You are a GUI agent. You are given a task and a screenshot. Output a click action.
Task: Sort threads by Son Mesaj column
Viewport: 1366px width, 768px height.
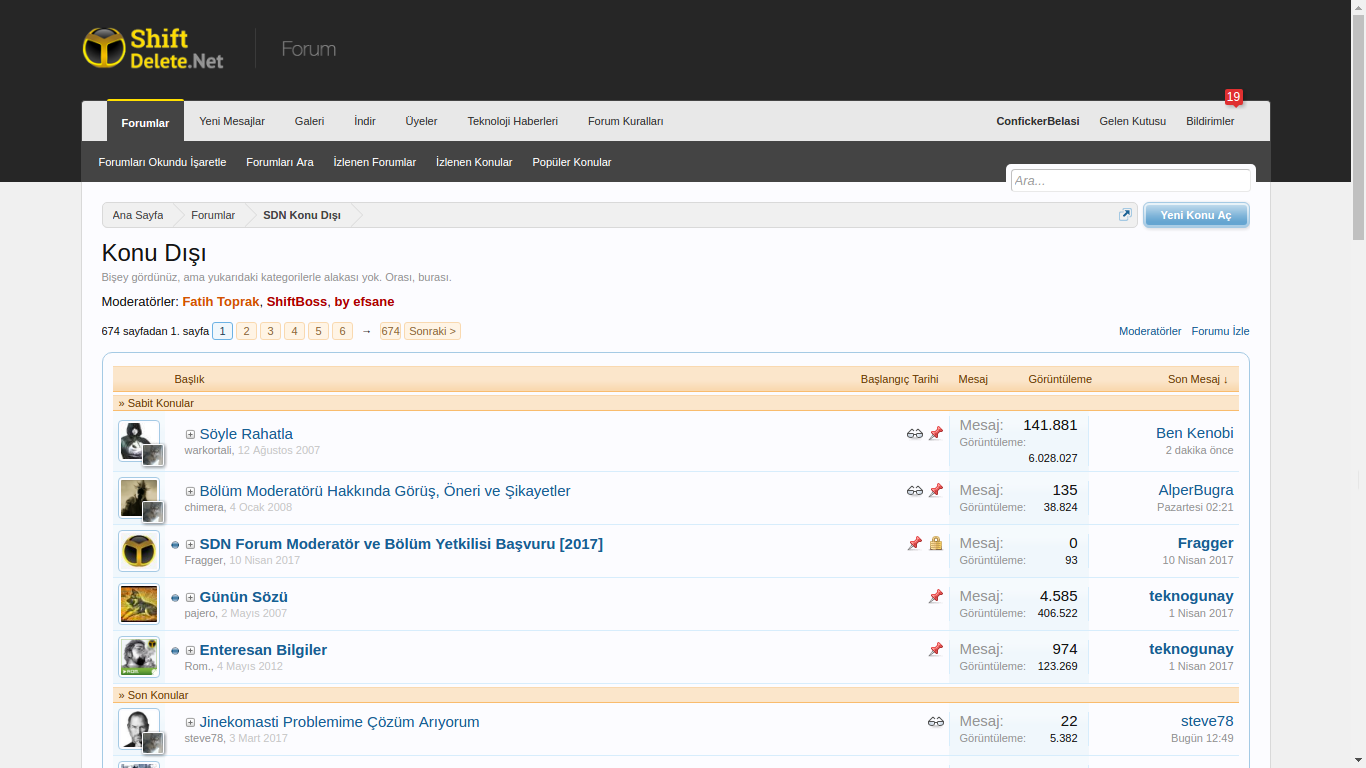coord(1197,379)
